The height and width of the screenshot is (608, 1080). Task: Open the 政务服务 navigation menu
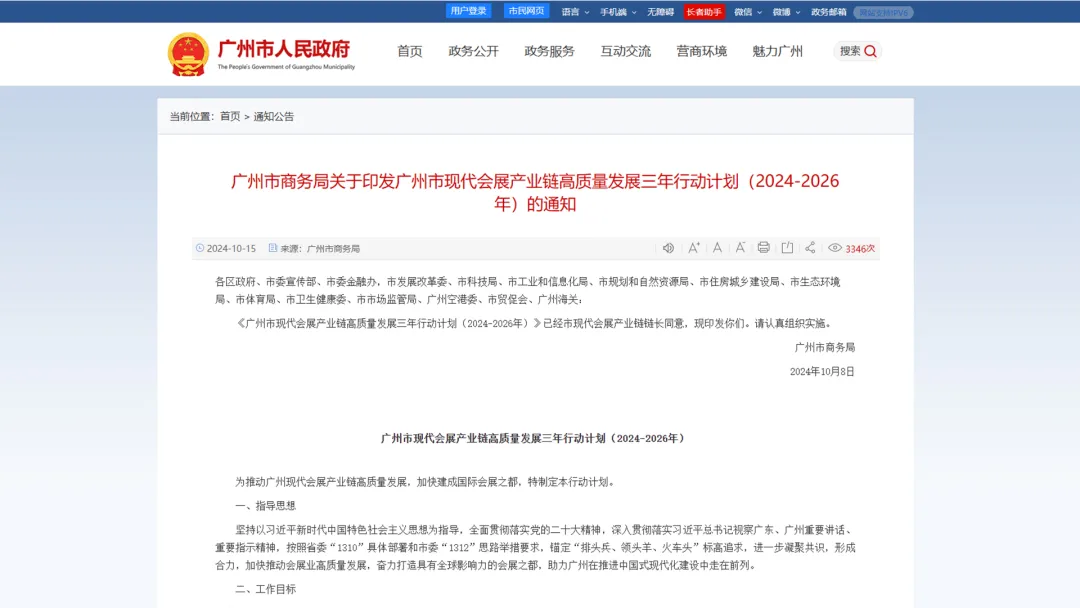(x=549, y=52)
